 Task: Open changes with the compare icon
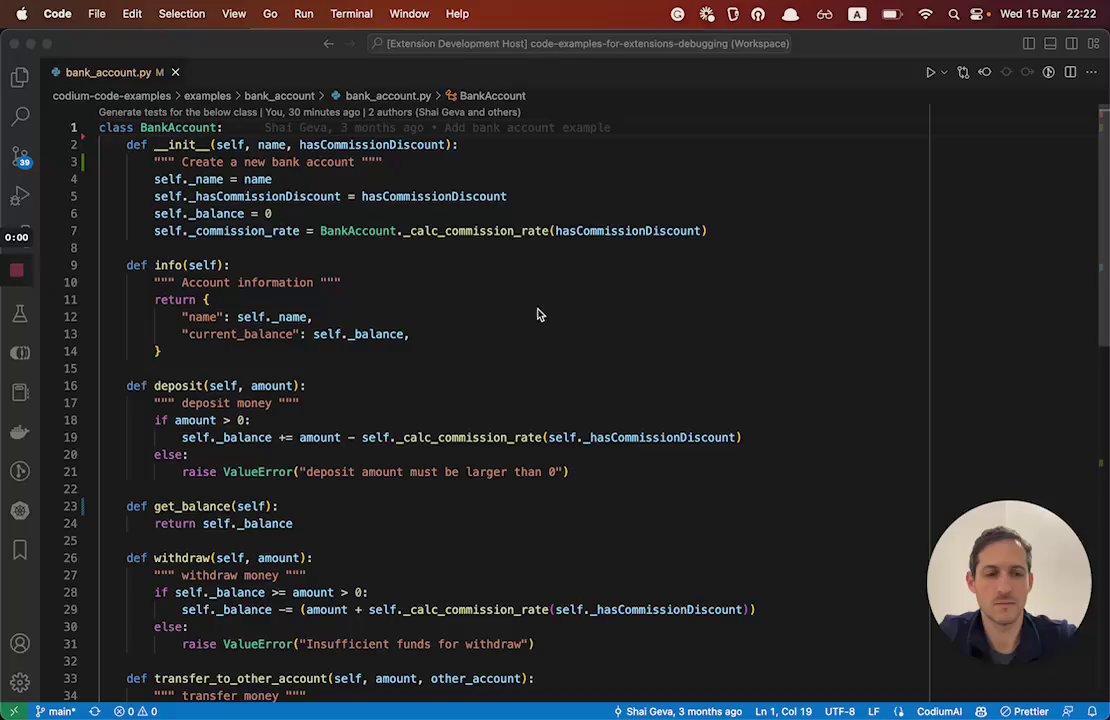coord(963,72)
